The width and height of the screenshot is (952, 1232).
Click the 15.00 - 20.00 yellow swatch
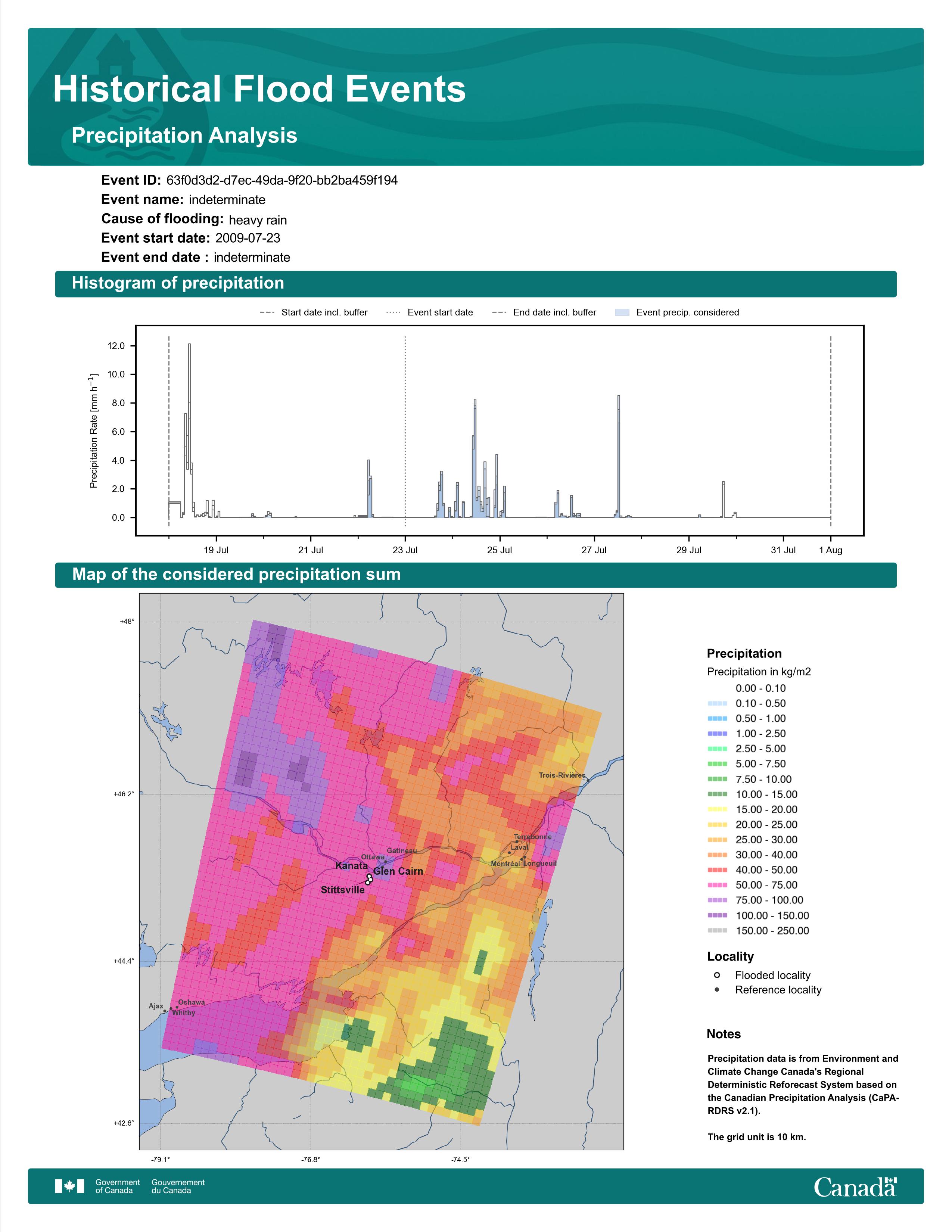point(718,809)
